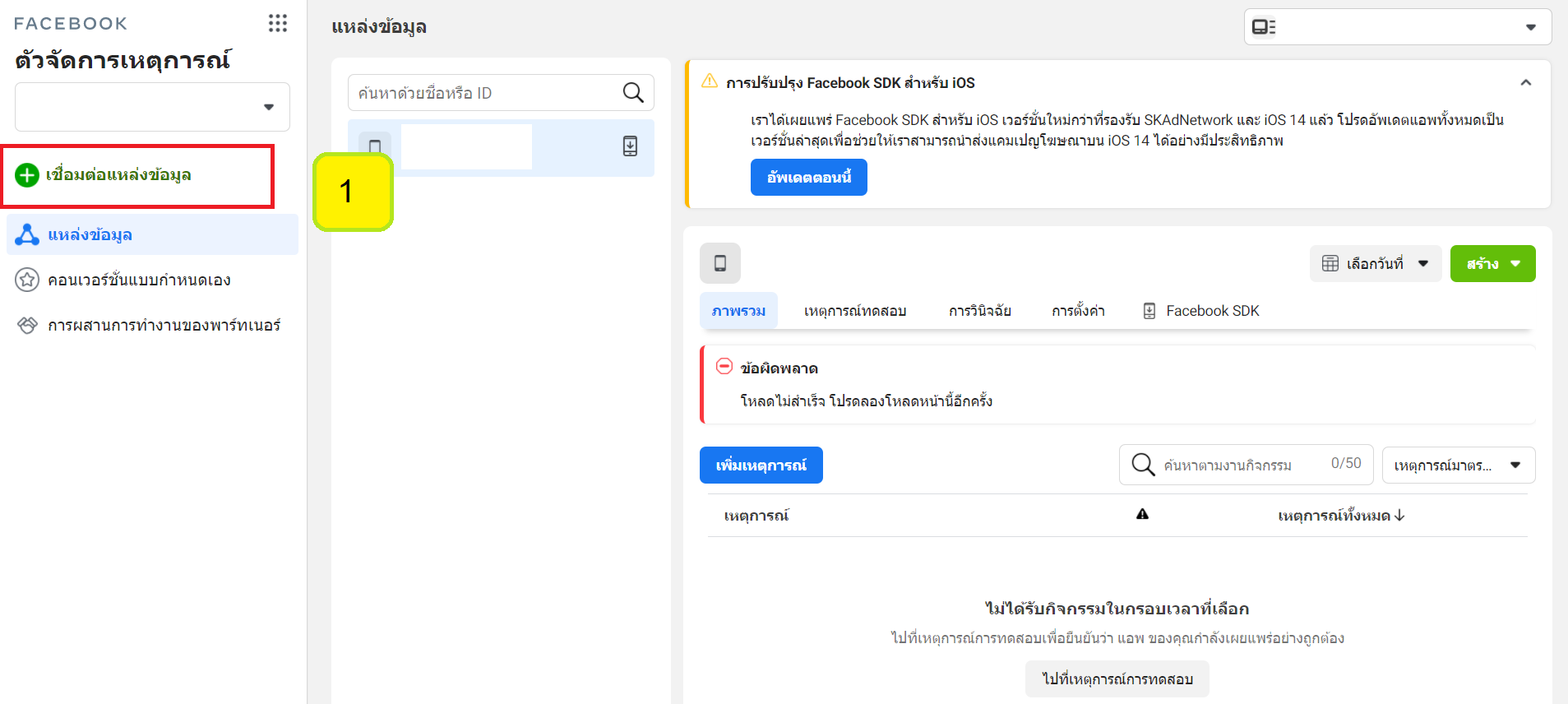Open การผสานการทำงานของพาร์ทเนอร์ in sidebar

click(x=164, y=325)
